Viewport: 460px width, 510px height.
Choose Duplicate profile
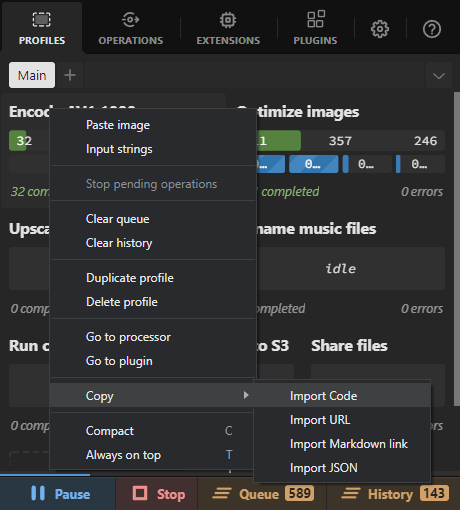pyautogui.click(x=152, y=278)
